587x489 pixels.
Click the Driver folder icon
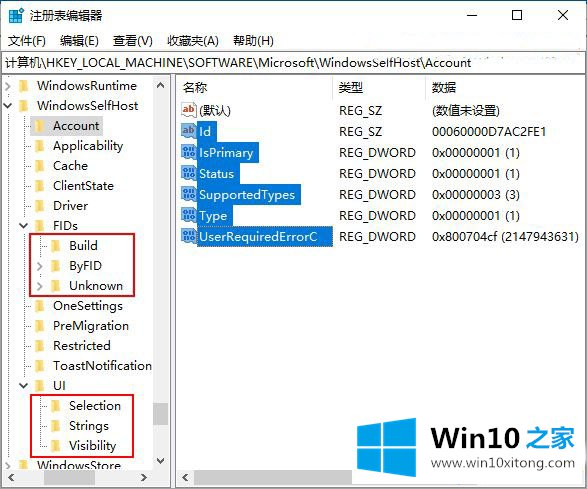40,206
